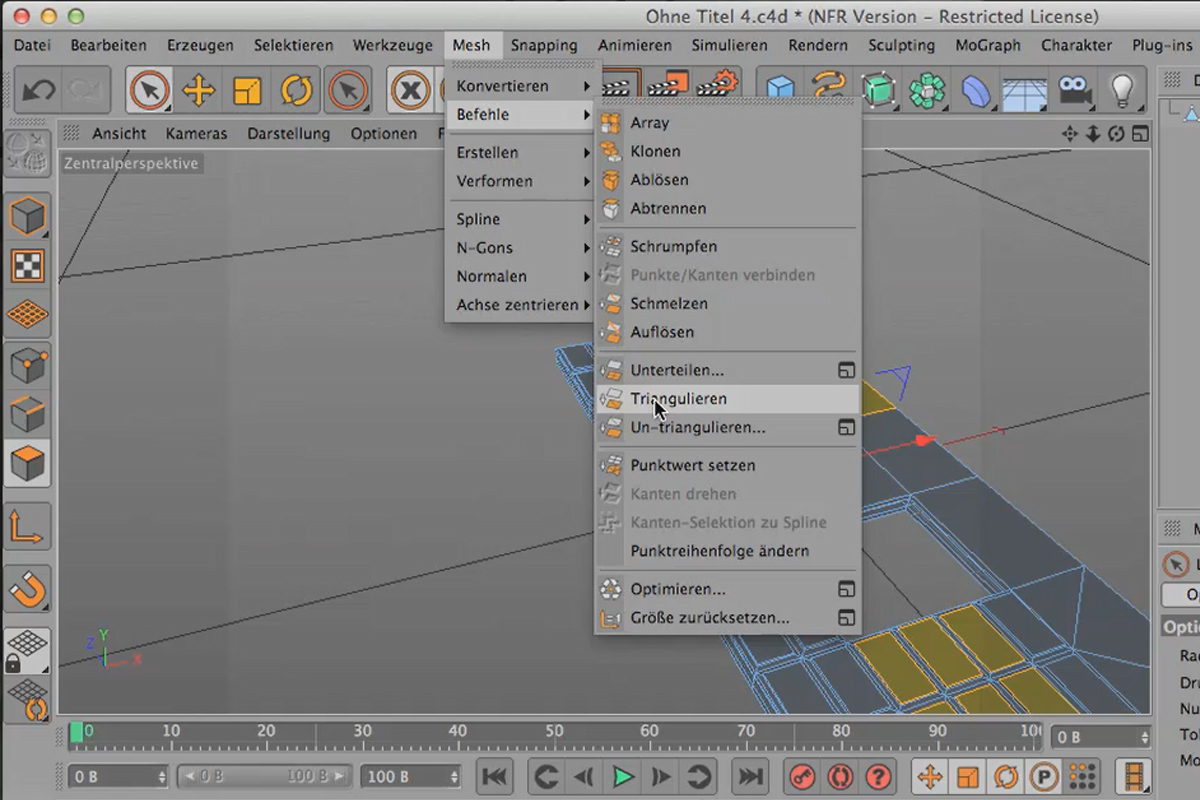Screen dimensions: 1200x800
Task: Activate the Move tool
Action: point(199,90)
